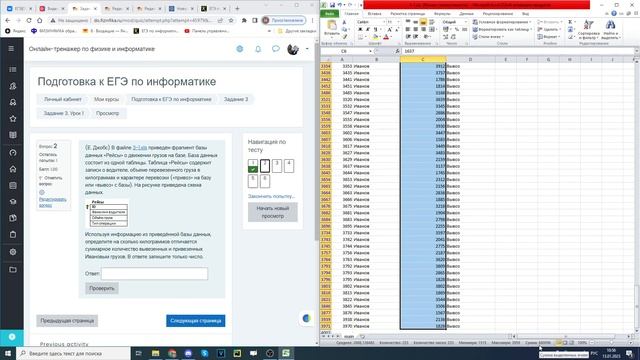
Task: Open the Файл tab in Excel
Action: click(329, 13)
